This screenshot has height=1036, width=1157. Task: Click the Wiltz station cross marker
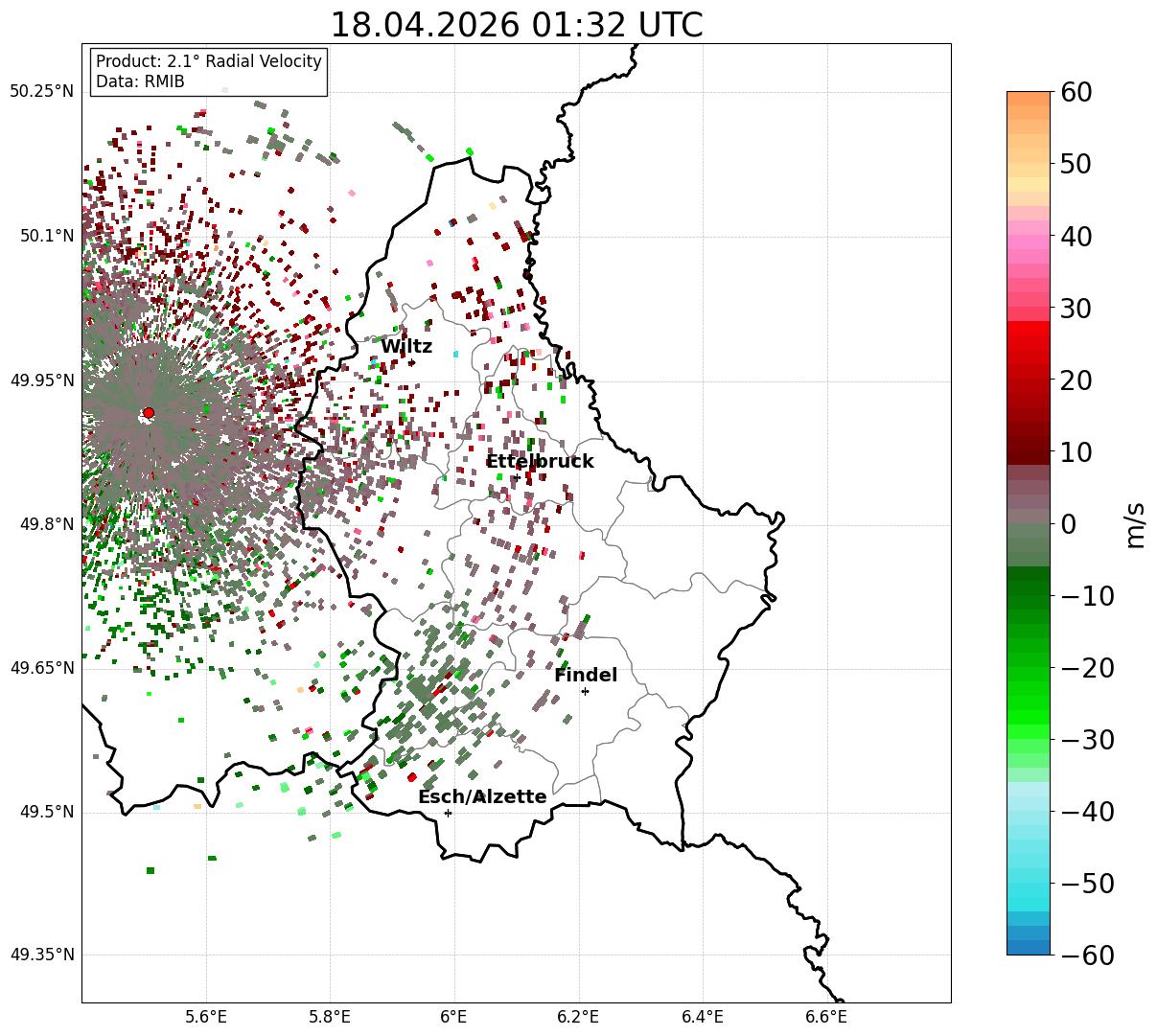pos(411,362)
